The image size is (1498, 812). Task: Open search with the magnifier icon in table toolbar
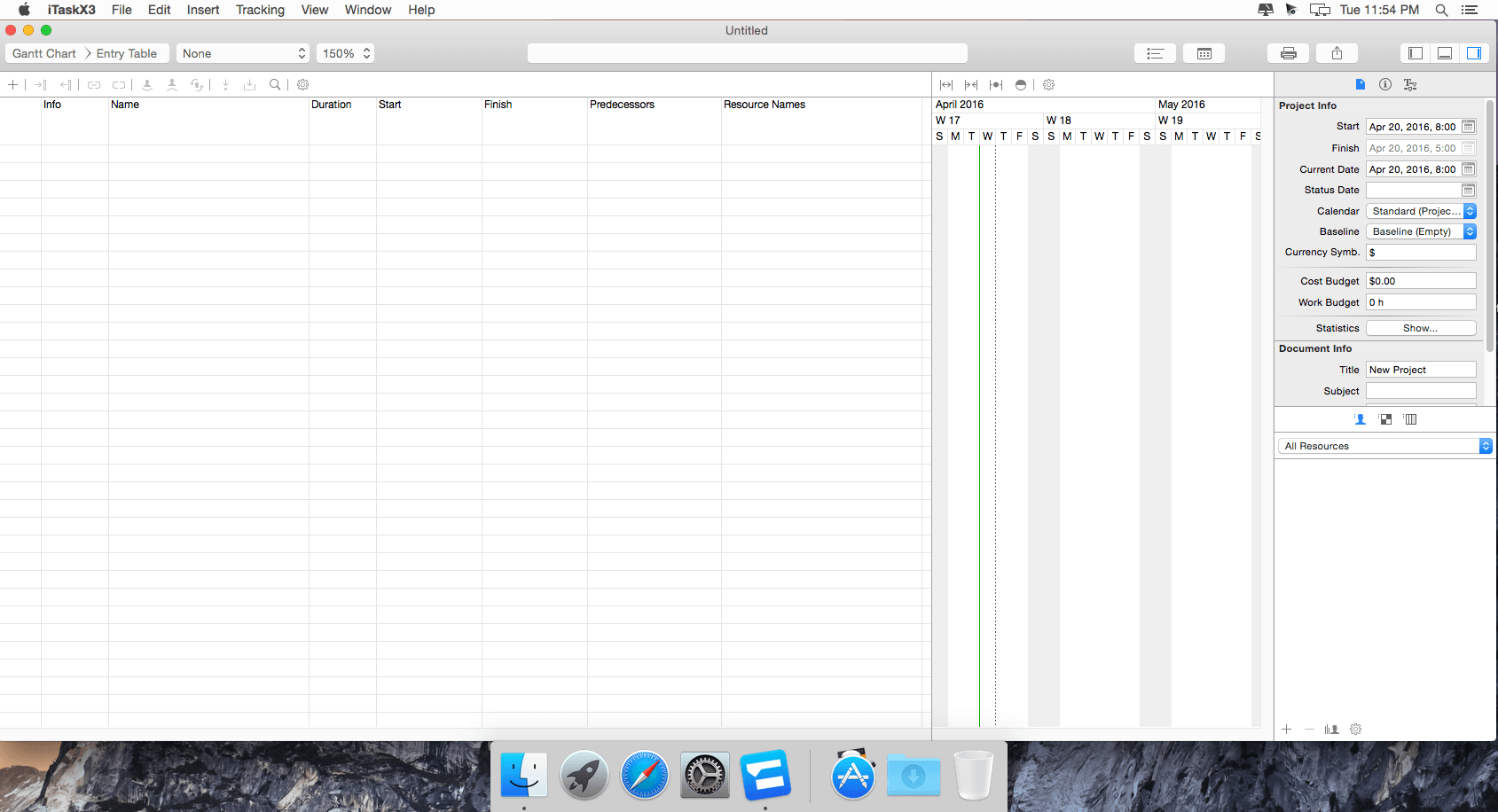[275, 85]
